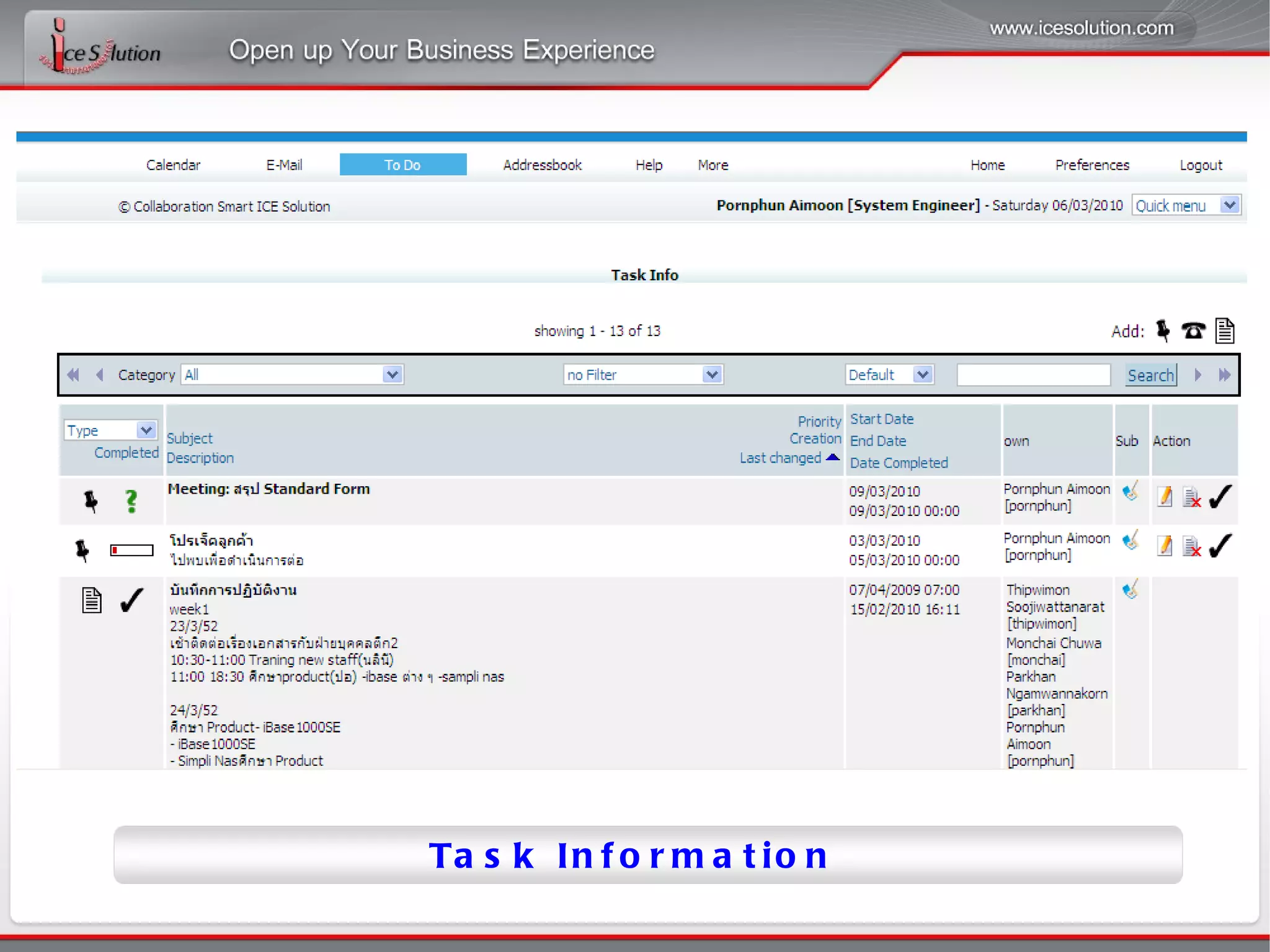Sort by Date Completed header

(x=899, y=463)
